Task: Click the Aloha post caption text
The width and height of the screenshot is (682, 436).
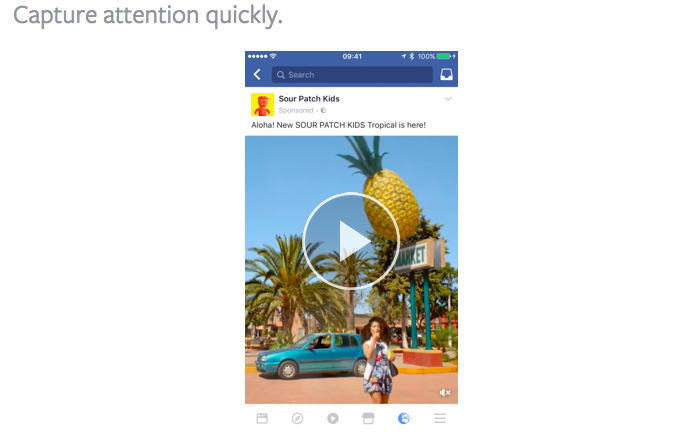Action: [x=338, y=125]
